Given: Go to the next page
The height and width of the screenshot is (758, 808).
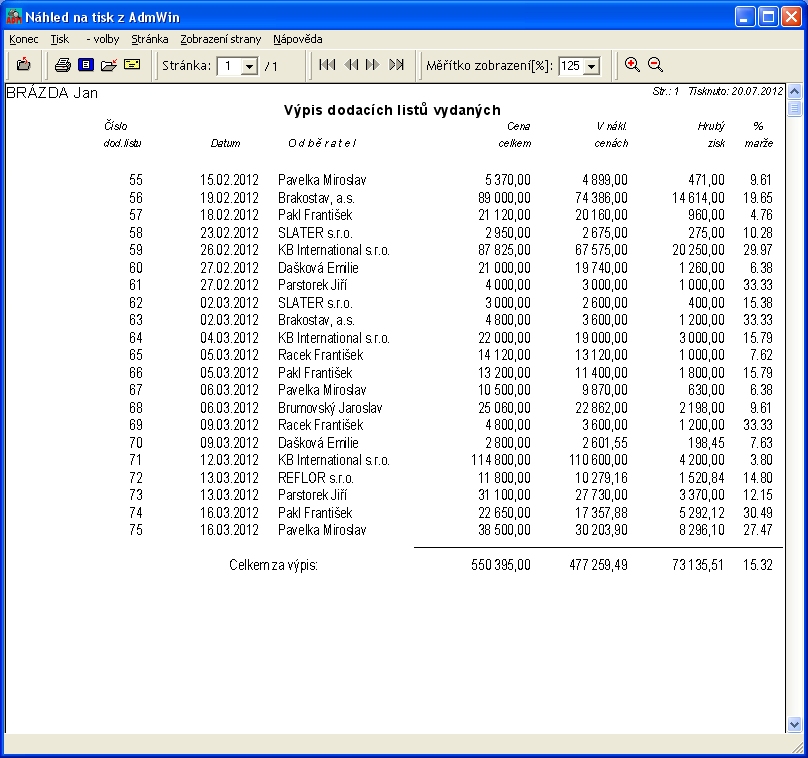Looking at the screenshot, I should [x=372, y=65].
